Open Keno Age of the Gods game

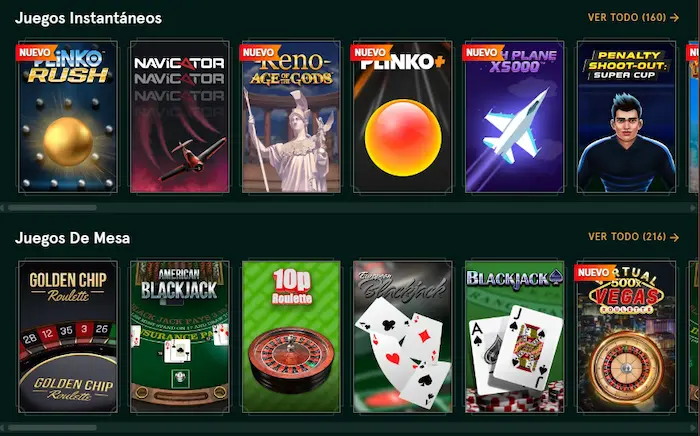coord(291,117)
